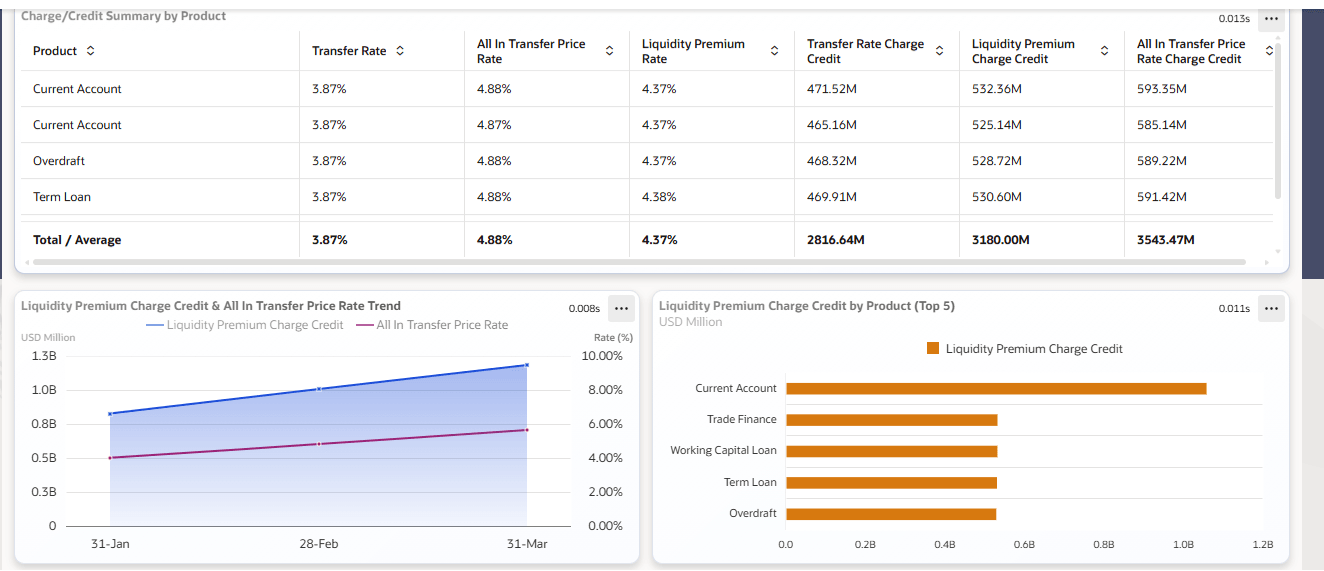1324x571 pixels.
Task: Toggle Liquidity Premium Charge Credit line legend
Action: [x=244, y=325]
